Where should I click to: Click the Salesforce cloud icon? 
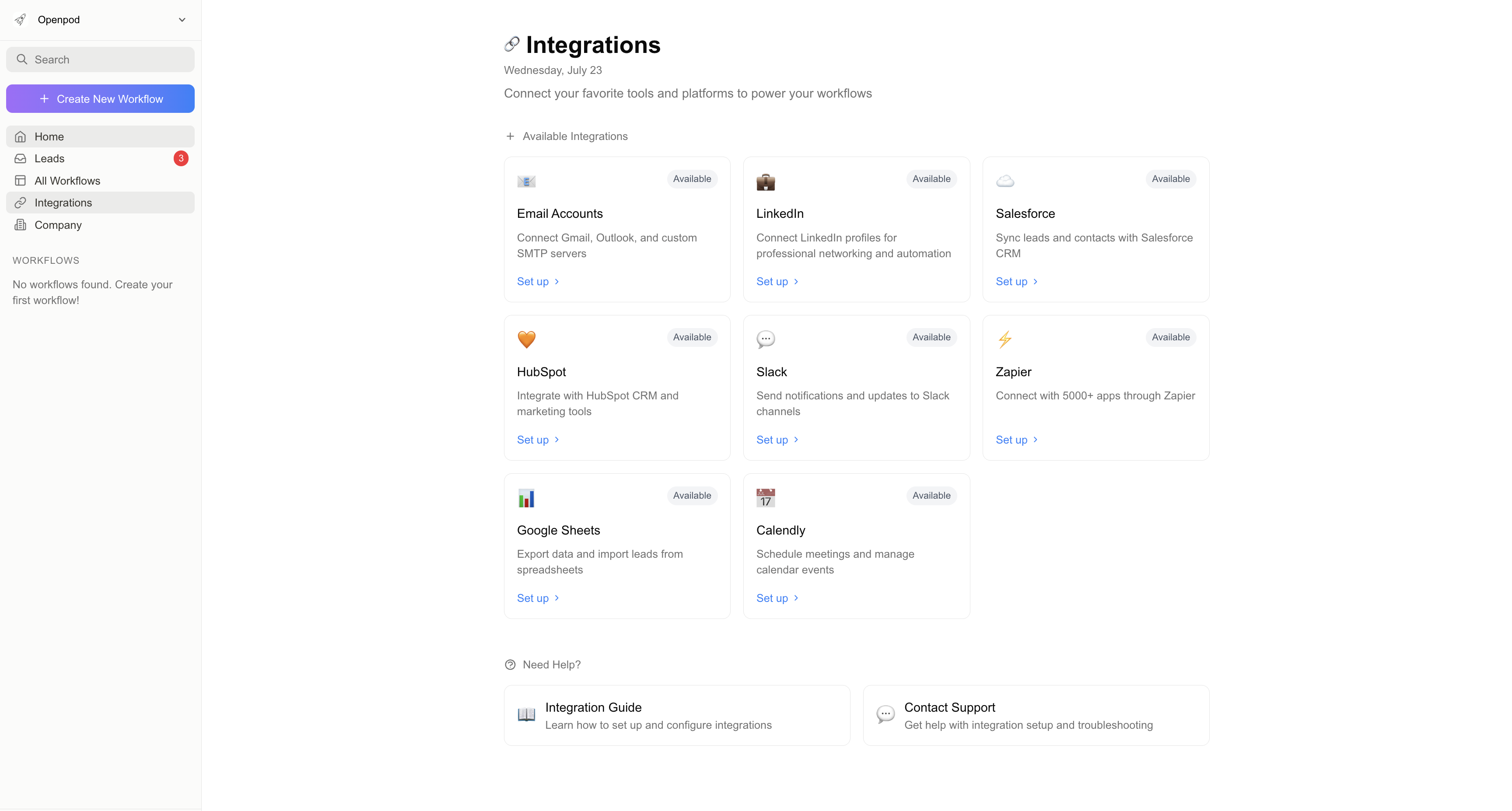(x=1005, y=182)
